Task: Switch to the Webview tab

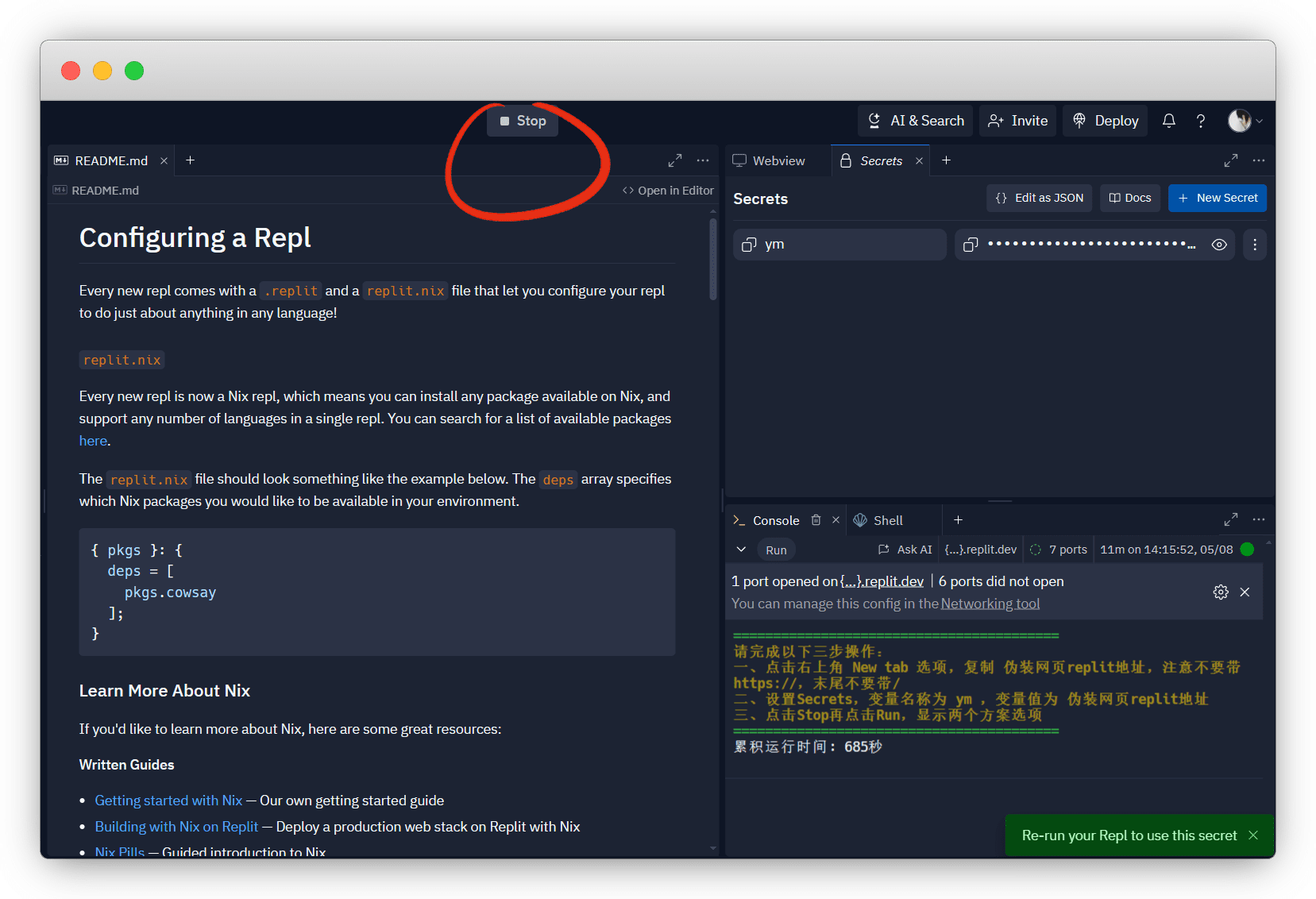Action: 769,160
